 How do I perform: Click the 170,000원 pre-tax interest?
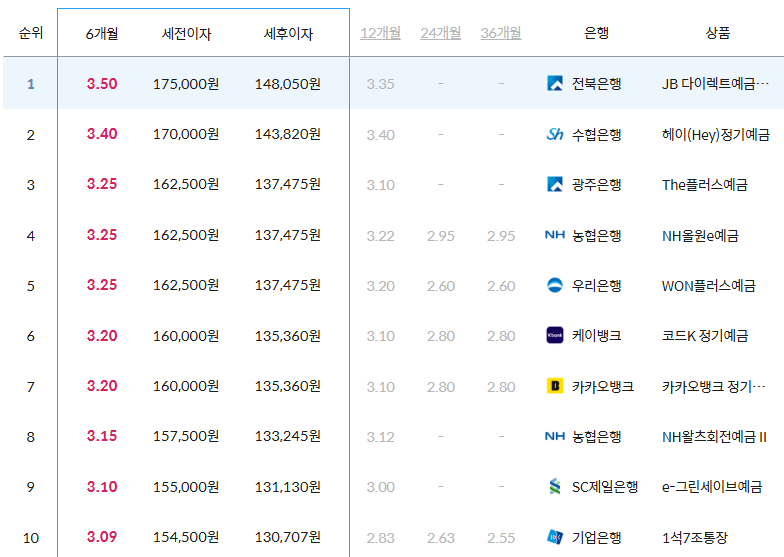pyautogui.click(x=186, y=134)
